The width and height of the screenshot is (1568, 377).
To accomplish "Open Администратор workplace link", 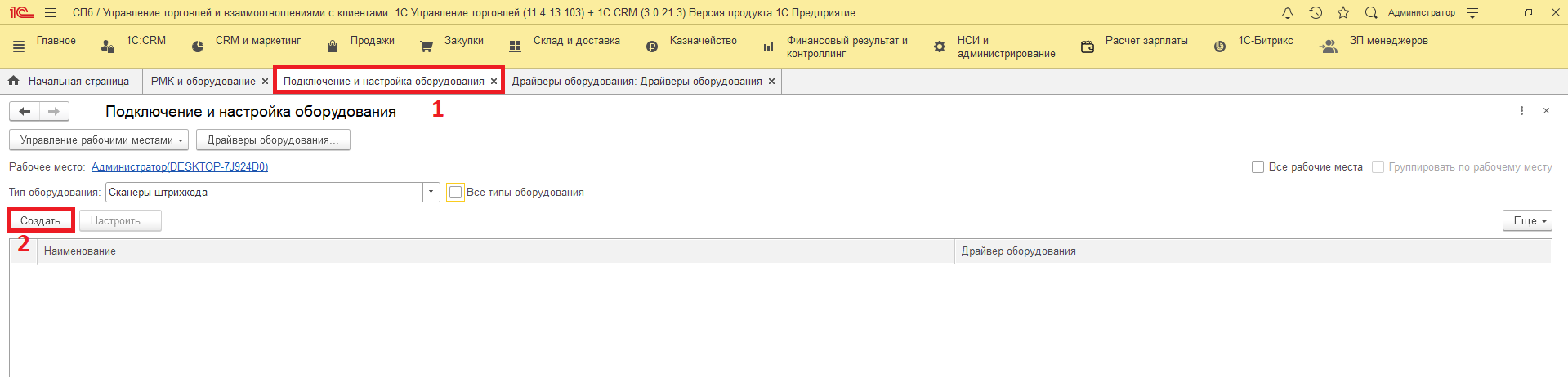I will click(x=180, y=167).
